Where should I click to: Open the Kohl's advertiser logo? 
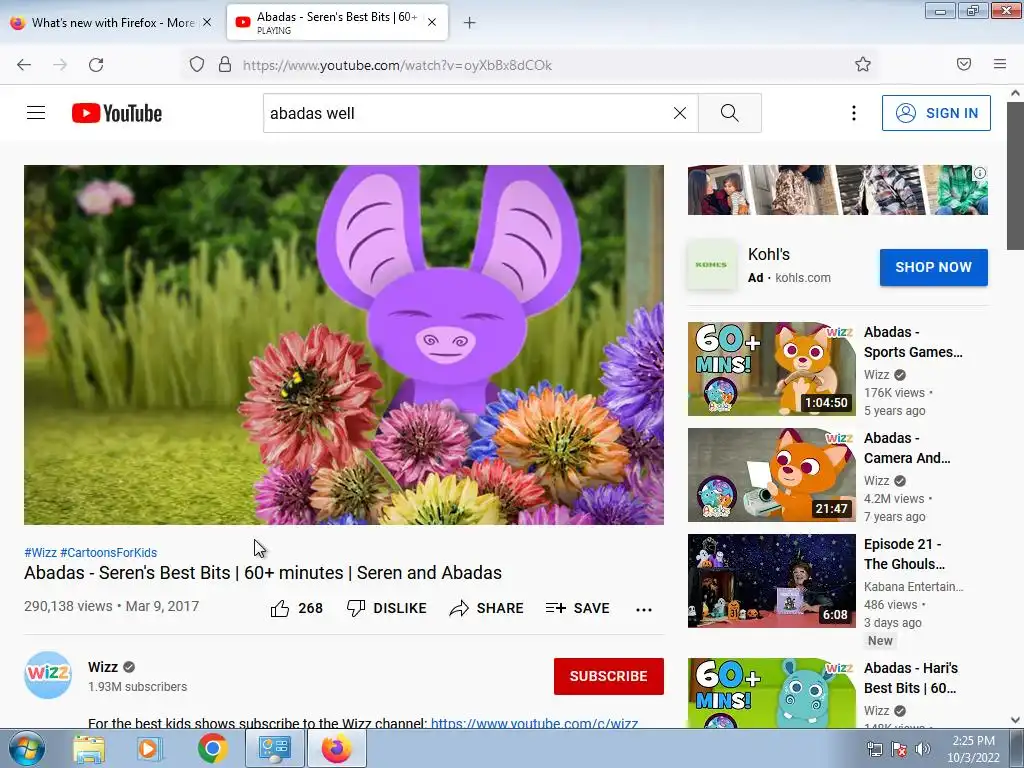[x=711, y=264]
